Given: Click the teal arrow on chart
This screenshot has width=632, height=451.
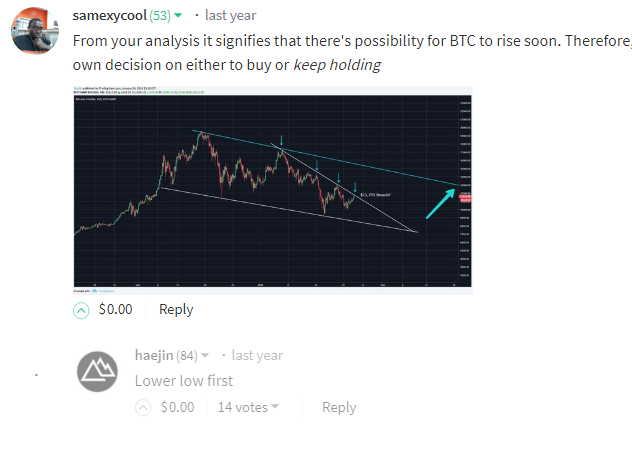Looking at the screenshot, I should 441,204.
